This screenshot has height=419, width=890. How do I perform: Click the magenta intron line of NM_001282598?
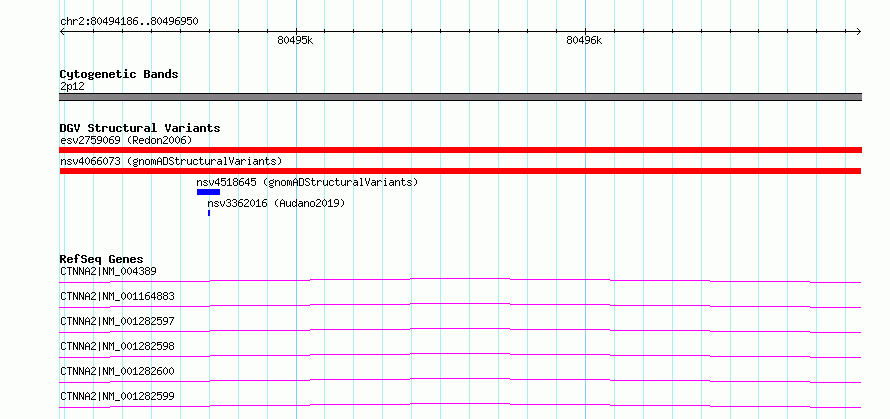tap(460, 355)
